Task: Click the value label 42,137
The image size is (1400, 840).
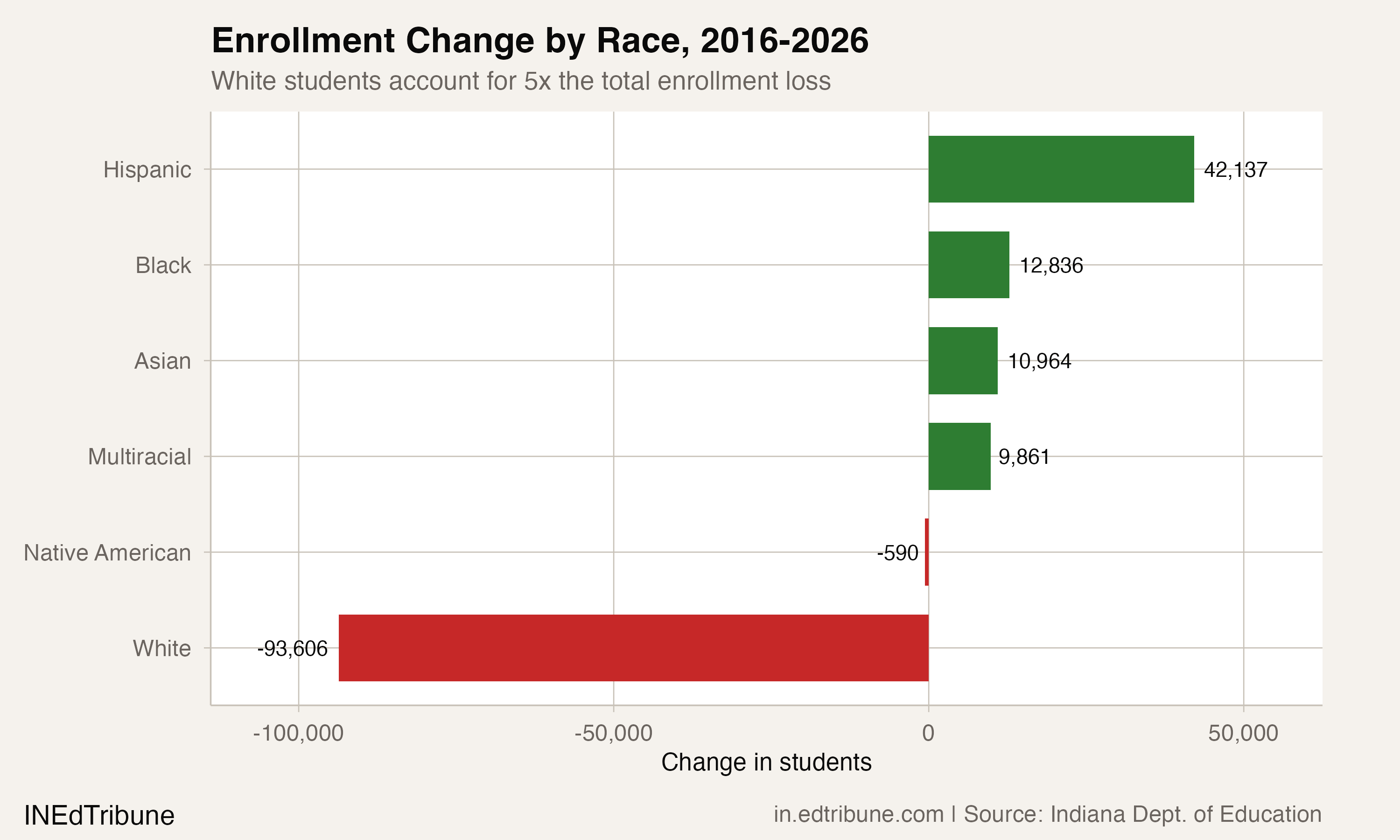Action: (x=1233, y=170)
